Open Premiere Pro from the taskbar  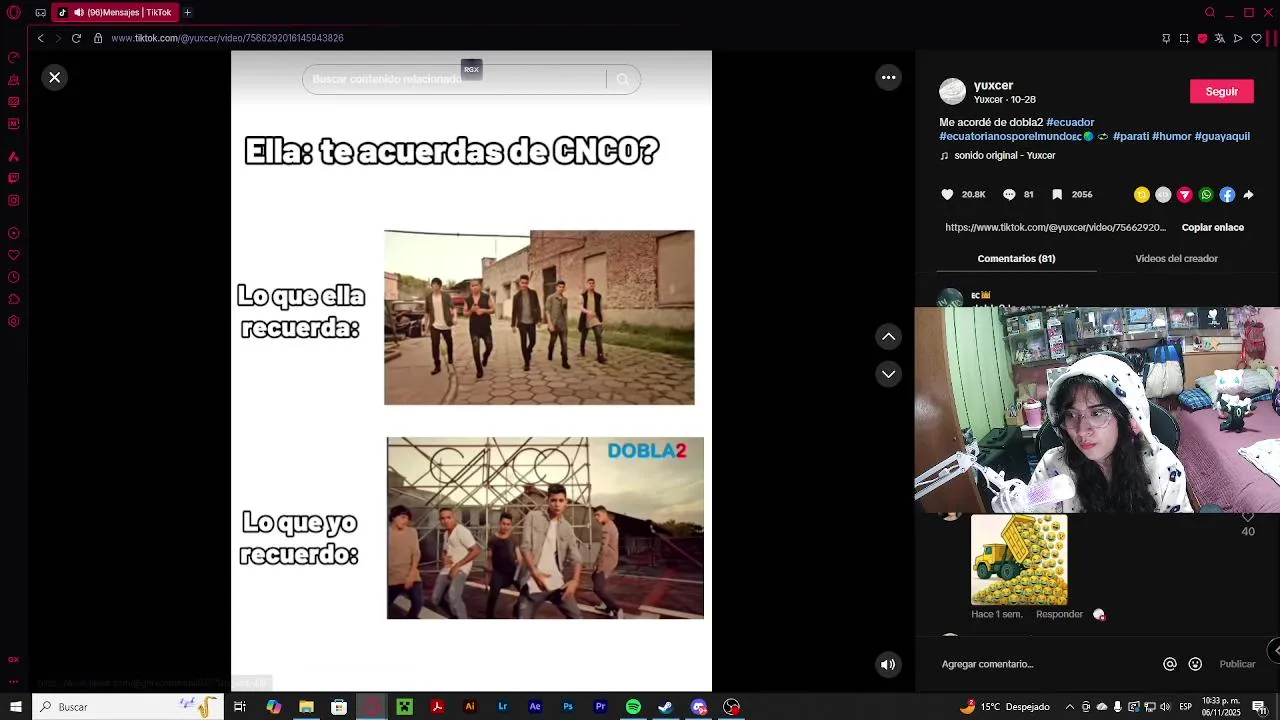tap(600, 707)
